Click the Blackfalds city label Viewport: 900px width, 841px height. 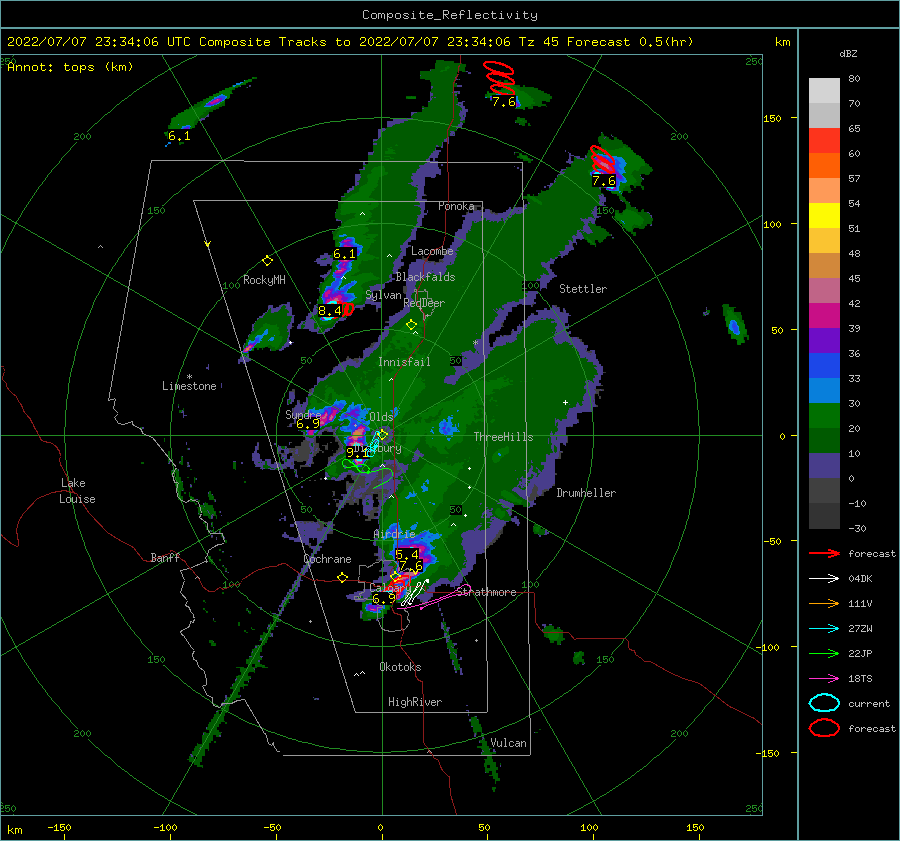coord(425,277)
